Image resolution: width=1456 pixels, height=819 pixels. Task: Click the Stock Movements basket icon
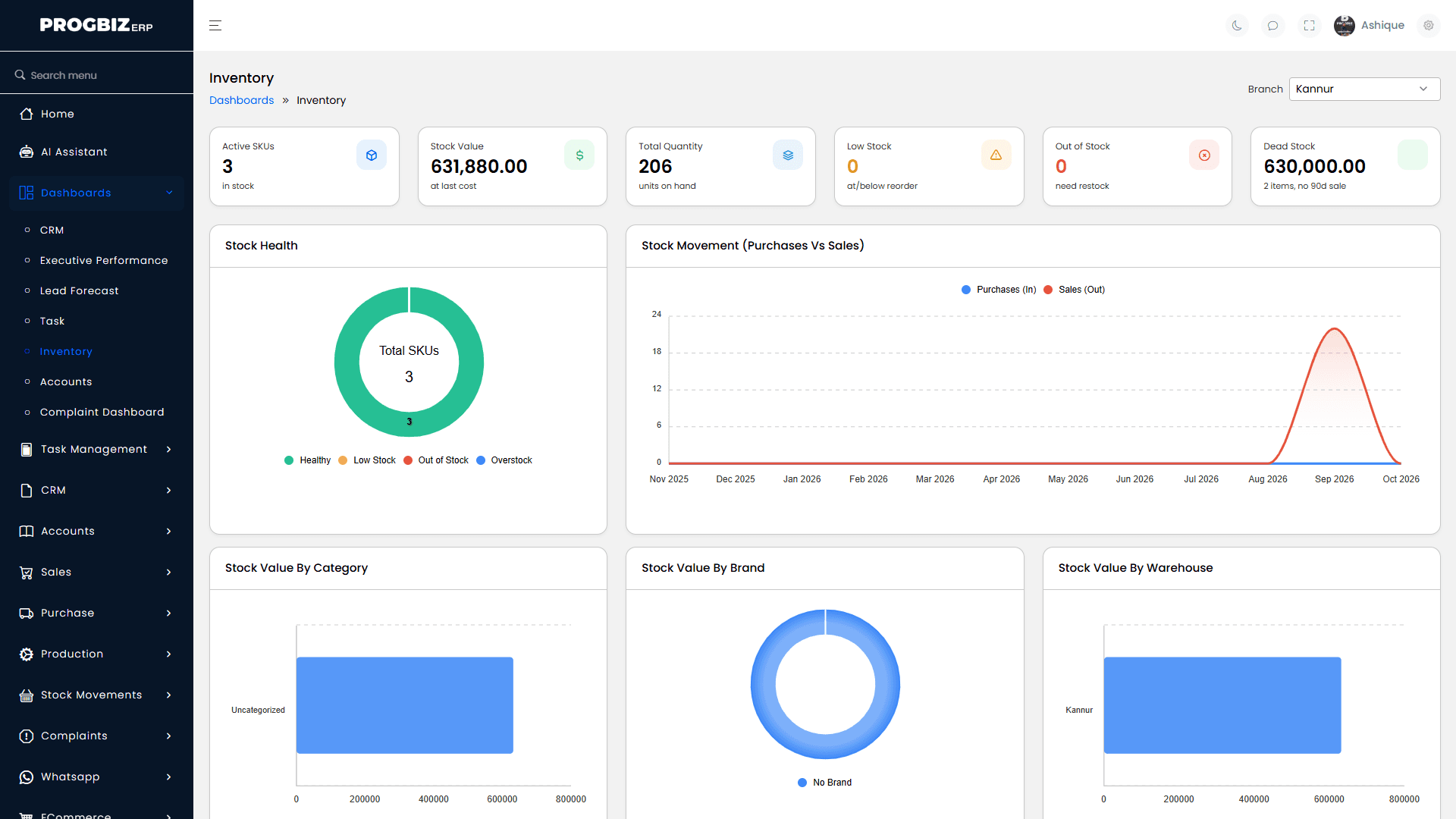click(x=27, y=695)
